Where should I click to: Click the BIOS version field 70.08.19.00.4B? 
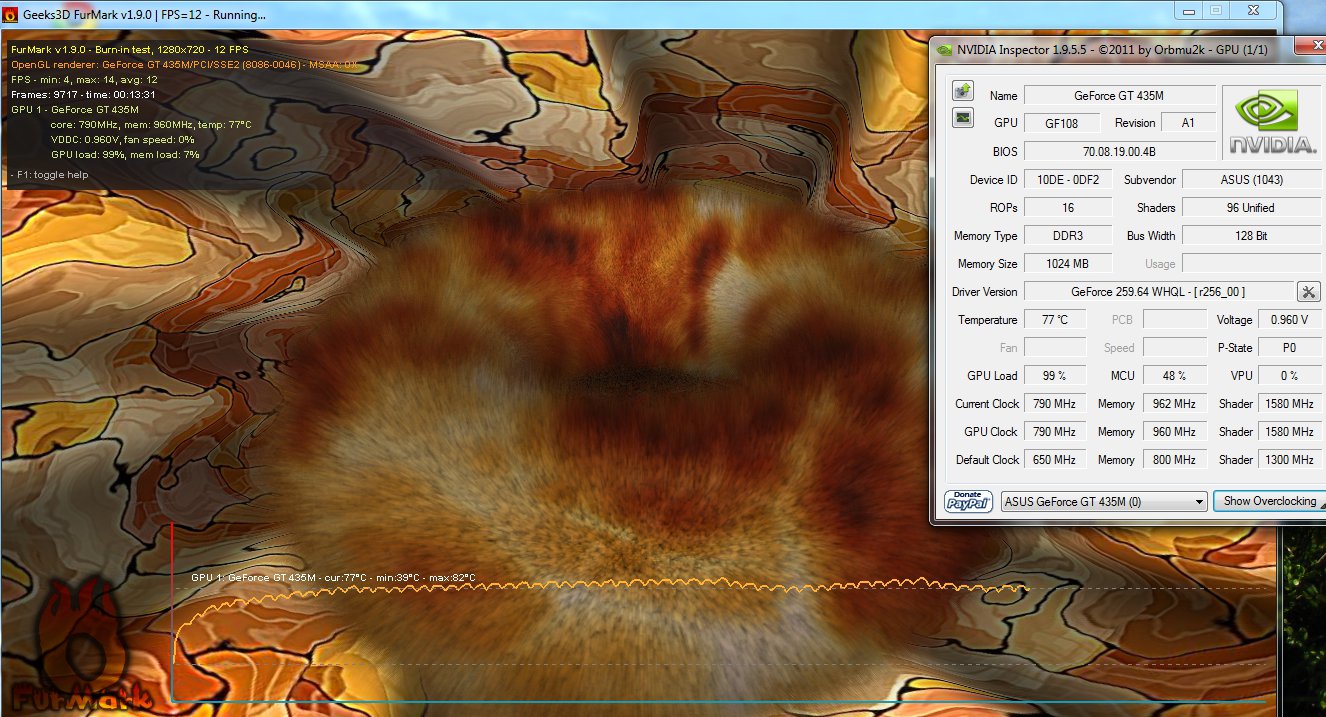[1120, 151]
